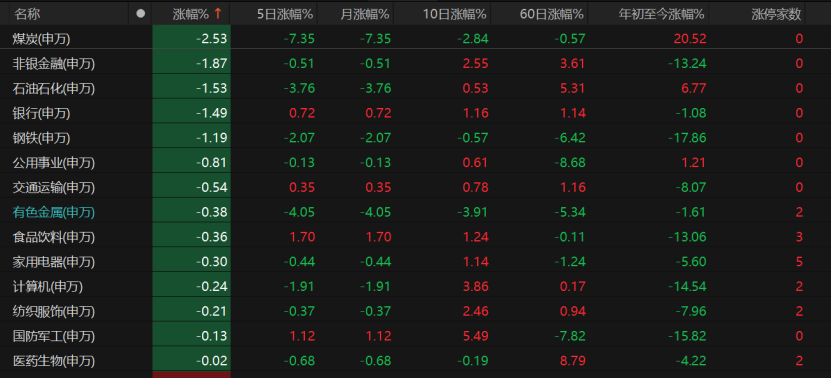Click 银行 10-day value 1.16
The image size is (831, 378).
475,113
